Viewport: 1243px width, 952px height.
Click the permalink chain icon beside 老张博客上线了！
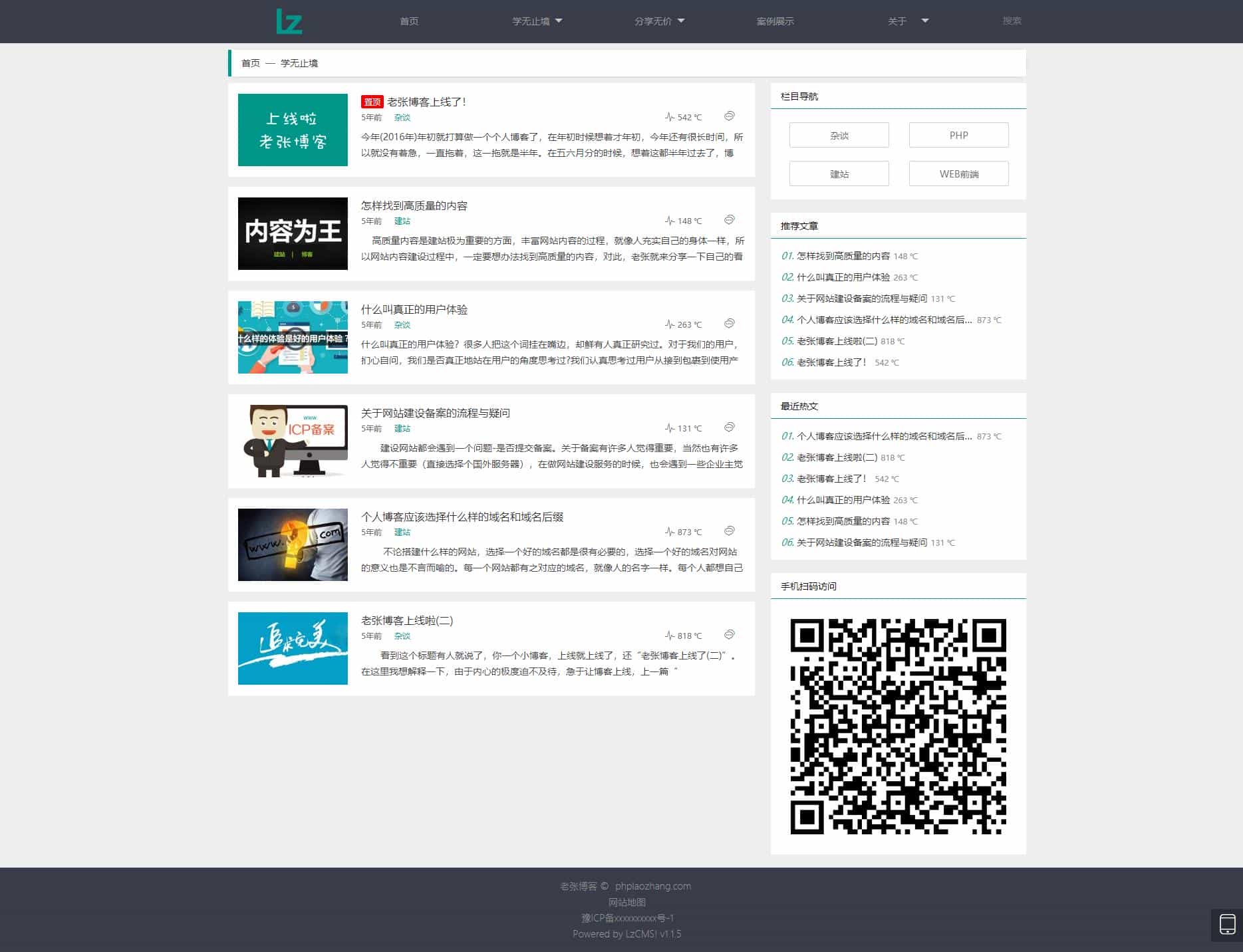pyautogui.click(x=730, y=116)
